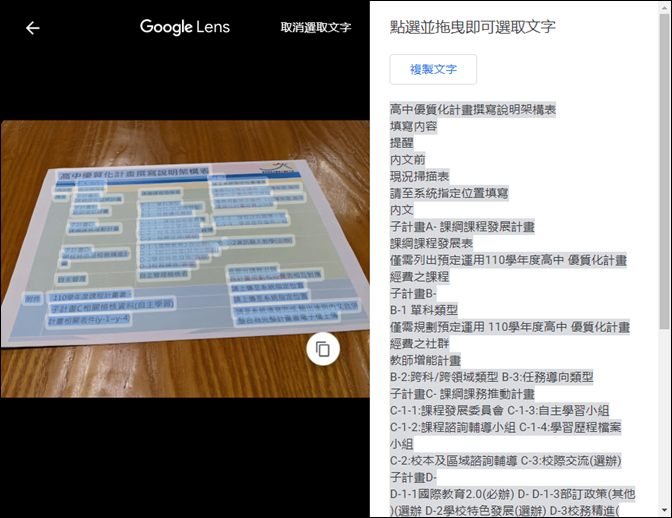Screen dimensions: 672x518
Task: Select the line 請至系統指定位置填寫
Action: point(449,193)
